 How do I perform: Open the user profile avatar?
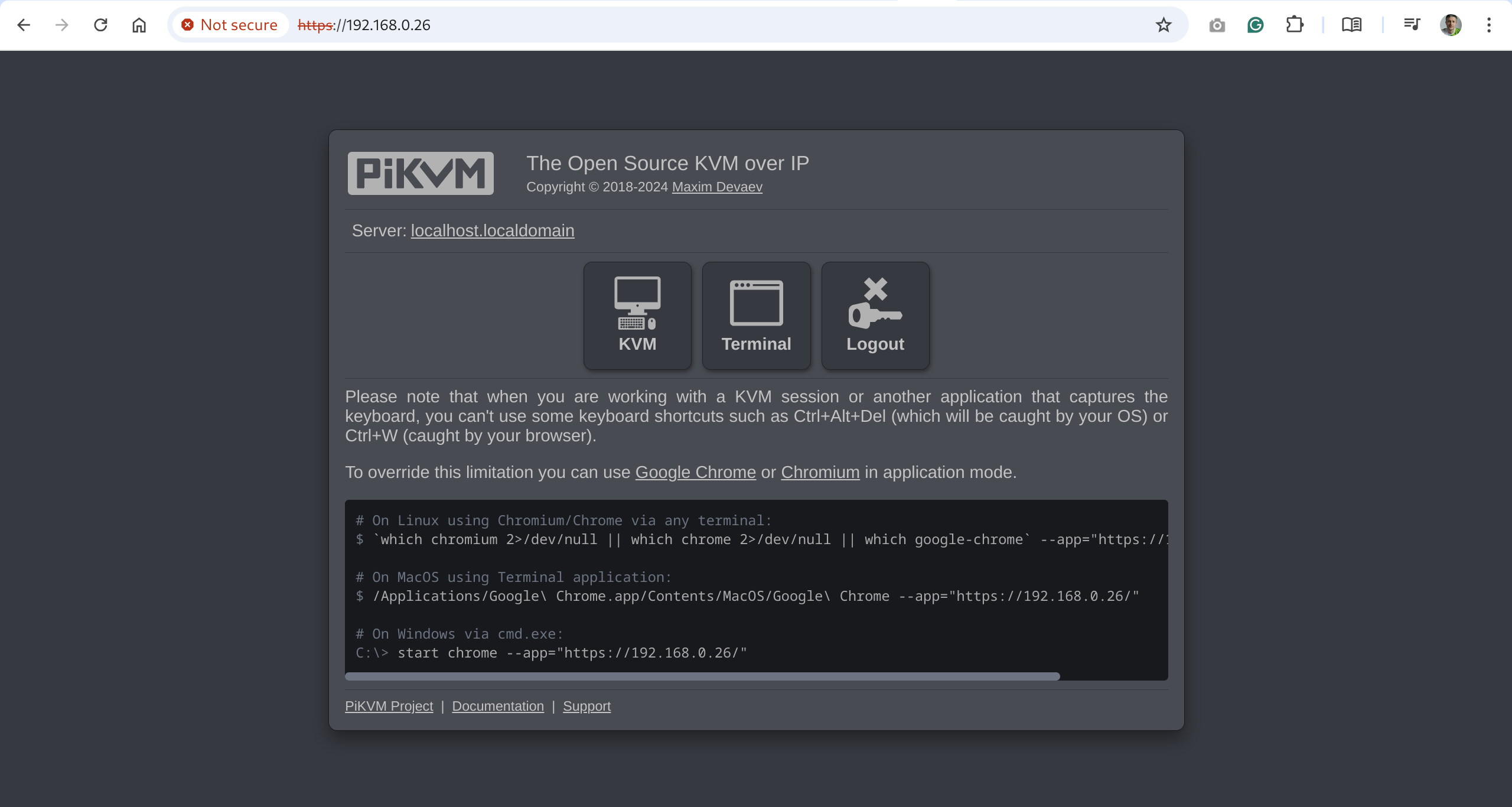pos(1451,25)
